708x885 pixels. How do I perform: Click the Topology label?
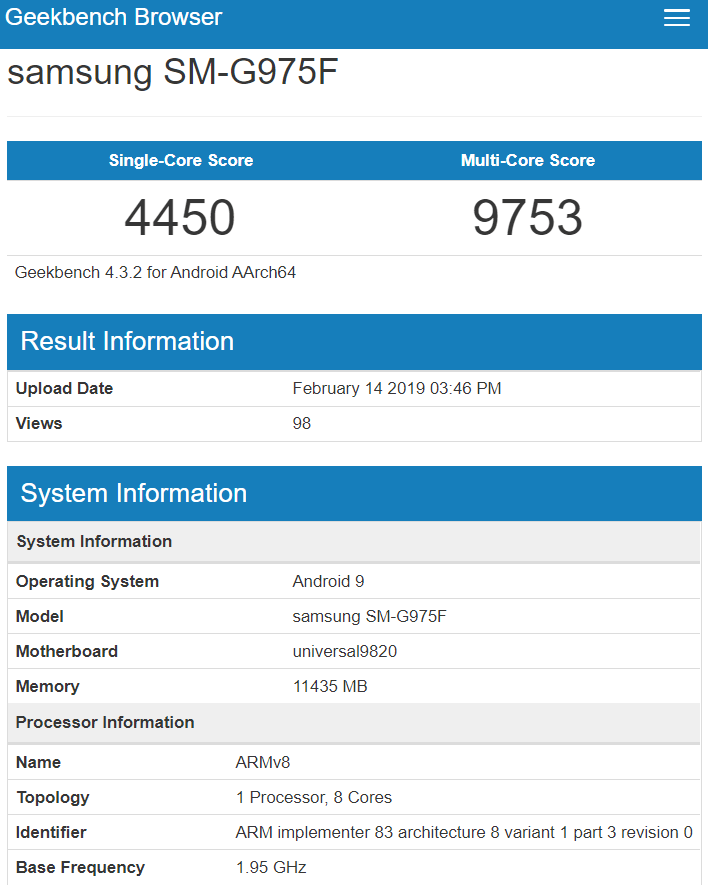click(x=53, y=798)
